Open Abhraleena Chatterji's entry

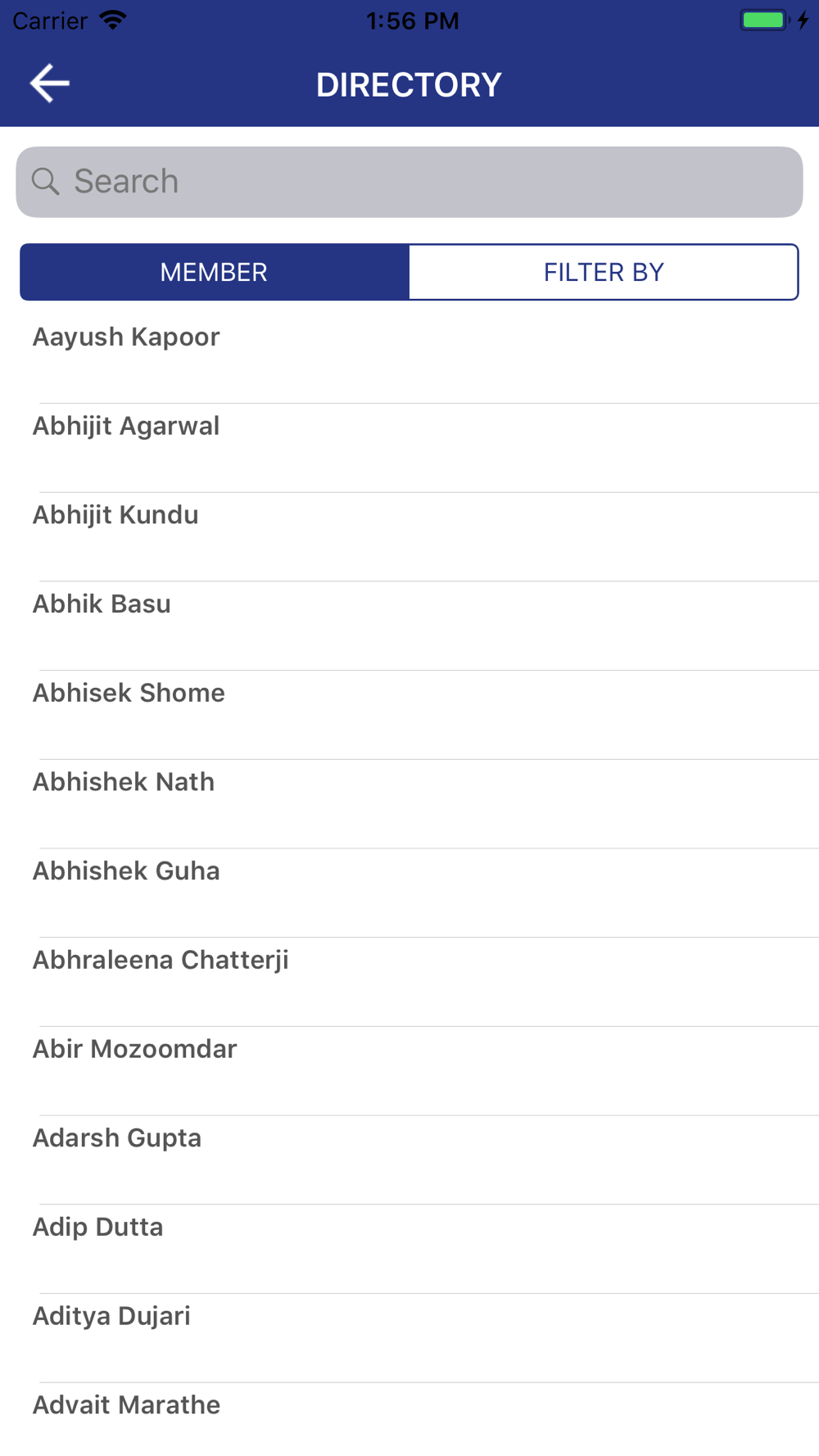pos(409,982)
